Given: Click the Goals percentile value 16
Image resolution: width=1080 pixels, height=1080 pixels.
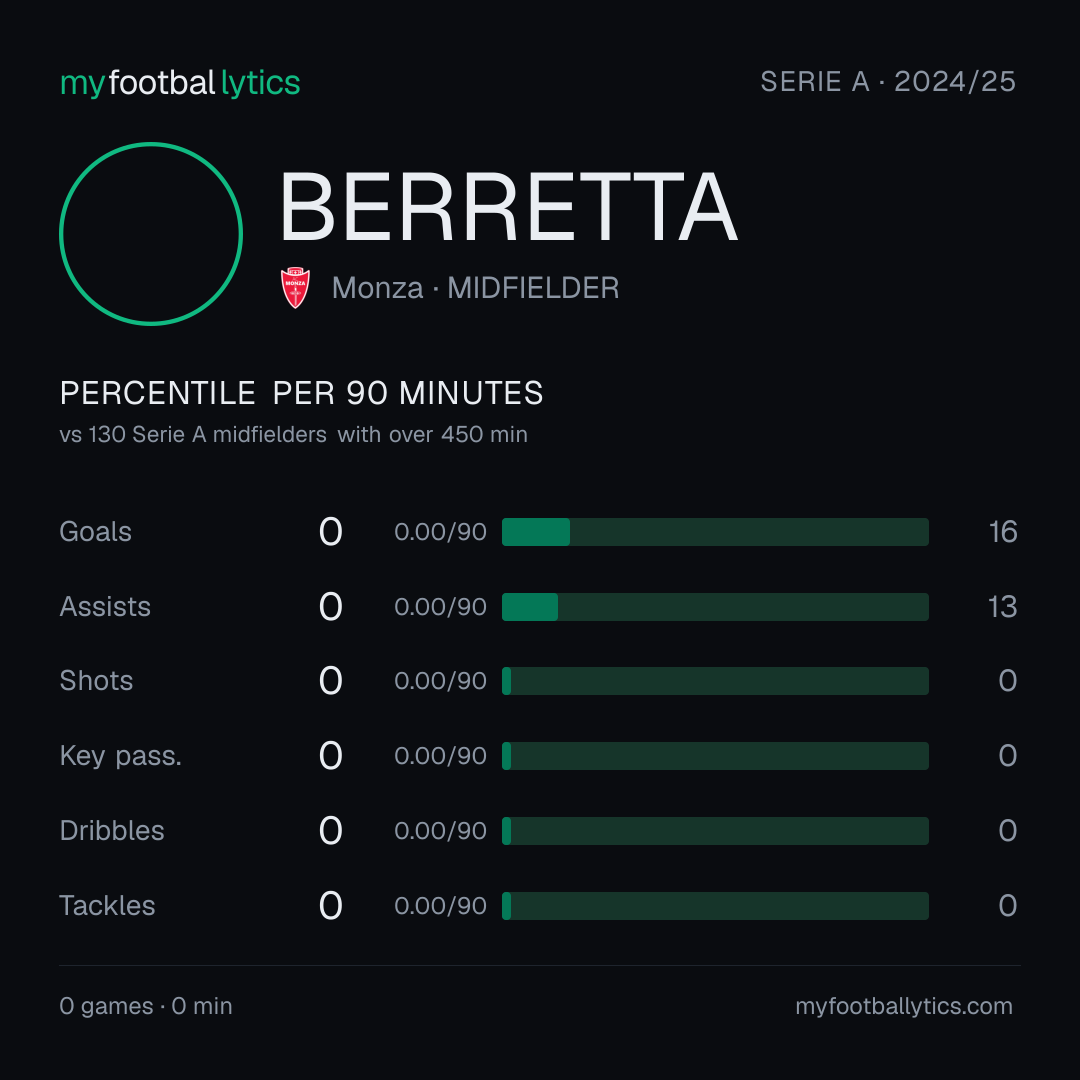Looking at the screenshot, I should (1003, 532).
